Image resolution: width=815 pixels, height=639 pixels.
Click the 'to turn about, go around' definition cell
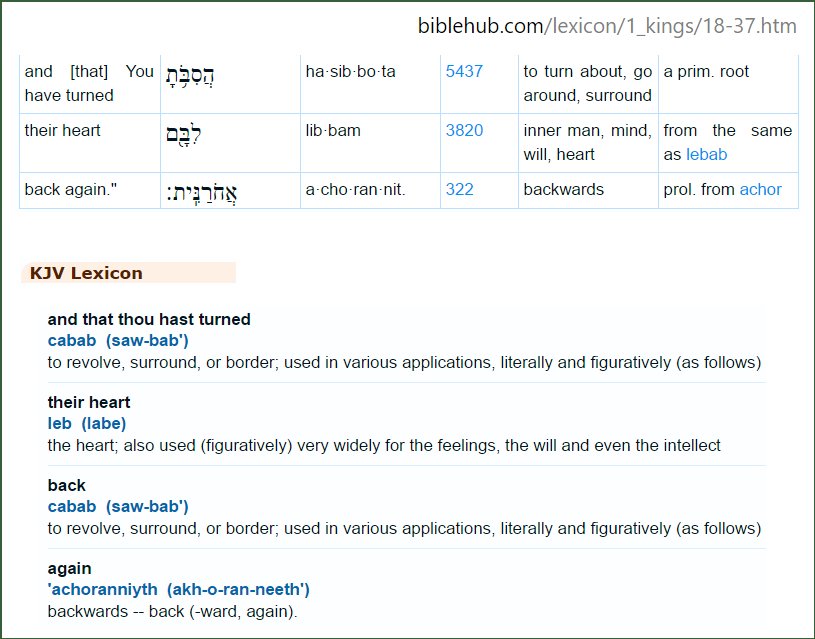coord(587,84)
